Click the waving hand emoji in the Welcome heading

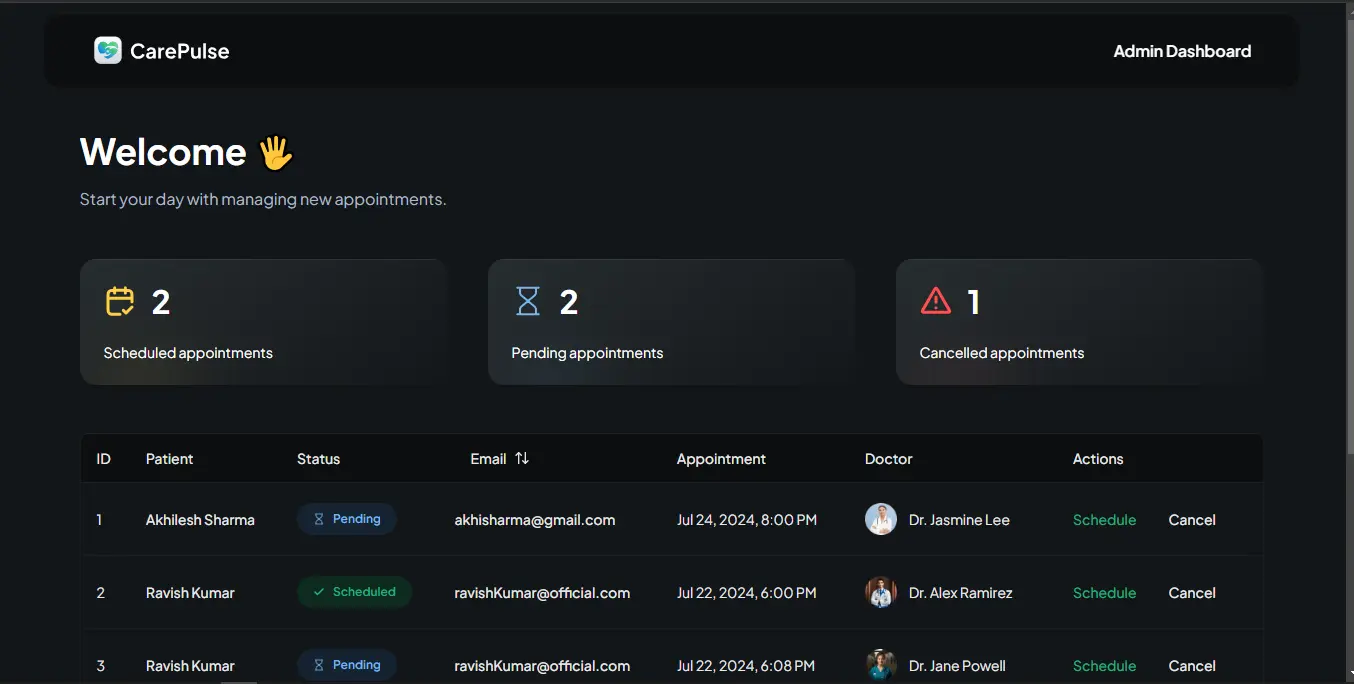coord(275,152)
